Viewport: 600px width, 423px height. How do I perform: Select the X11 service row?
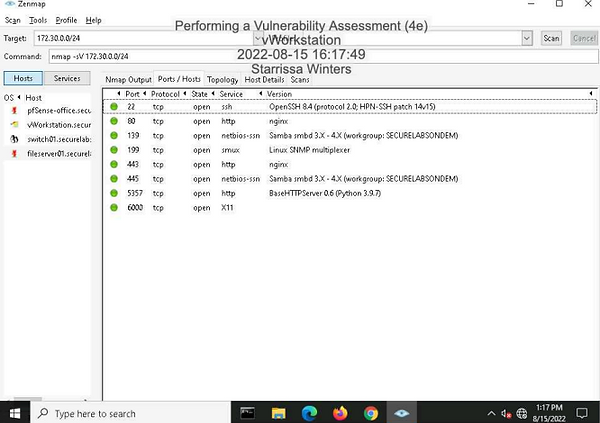[x=350, y=207]
